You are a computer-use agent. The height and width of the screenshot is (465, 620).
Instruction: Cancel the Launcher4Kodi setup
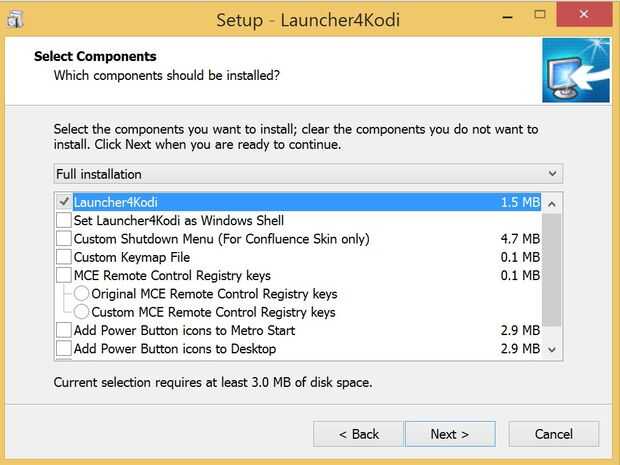pos(553,434)
